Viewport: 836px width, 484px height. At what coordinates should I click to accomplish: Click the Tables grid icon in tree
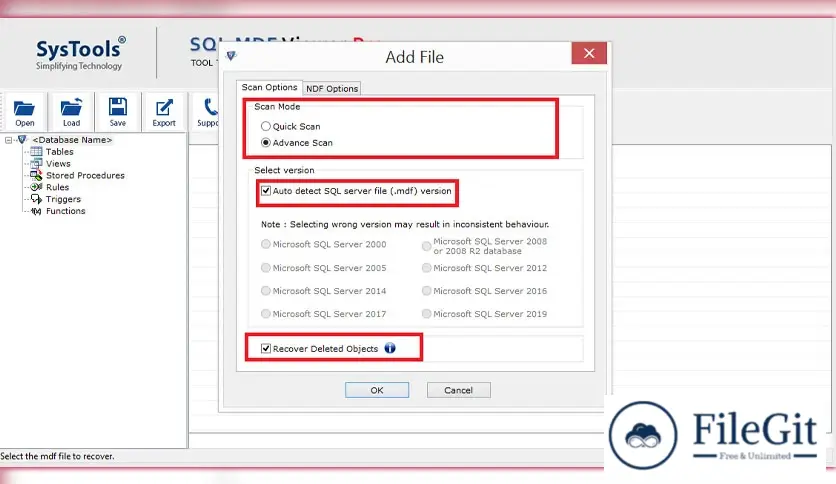click(x=36, y=151)
